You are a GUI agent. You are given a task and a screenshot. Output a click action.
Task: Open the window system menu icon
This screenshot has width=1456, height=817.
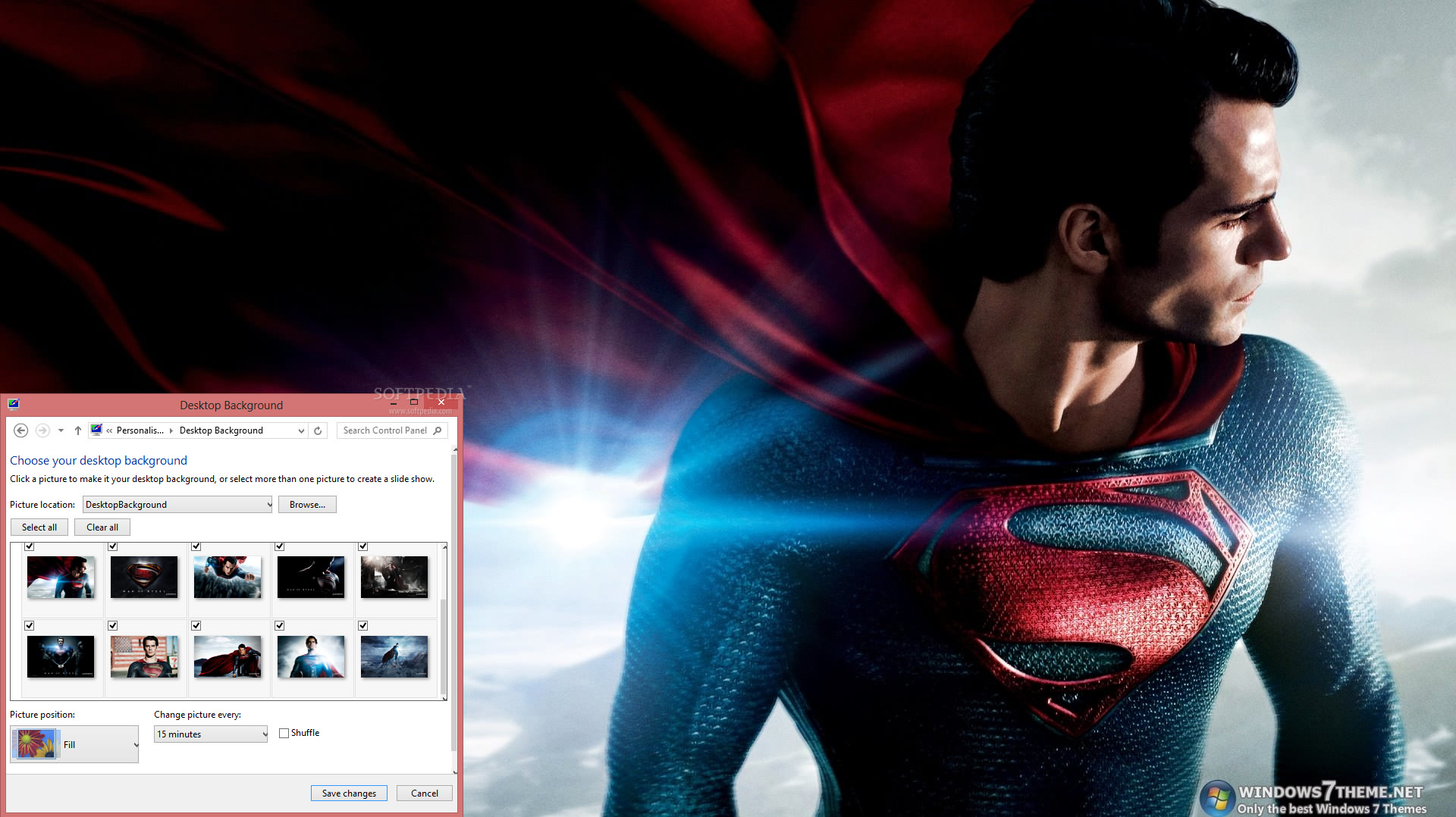coord(14,404)
